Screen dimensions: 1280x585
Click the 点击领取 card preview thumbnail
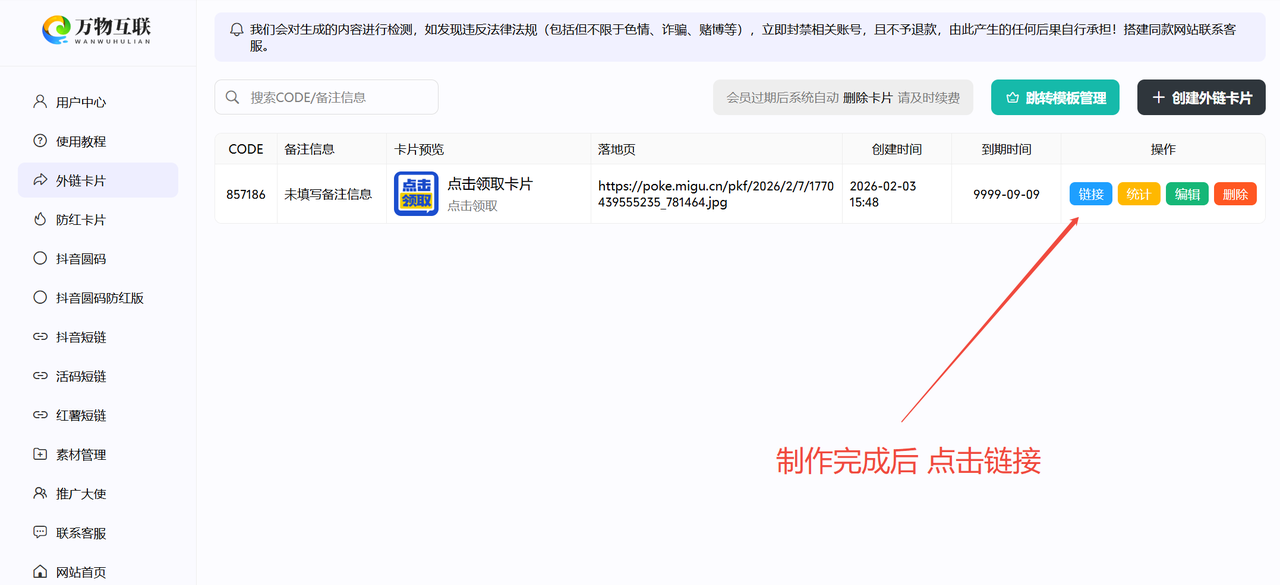(416, 194)
